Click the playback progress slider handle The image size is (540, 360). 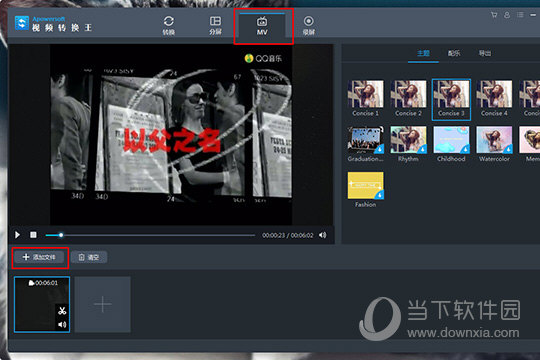pyautogui.click(x=61, y=235)
